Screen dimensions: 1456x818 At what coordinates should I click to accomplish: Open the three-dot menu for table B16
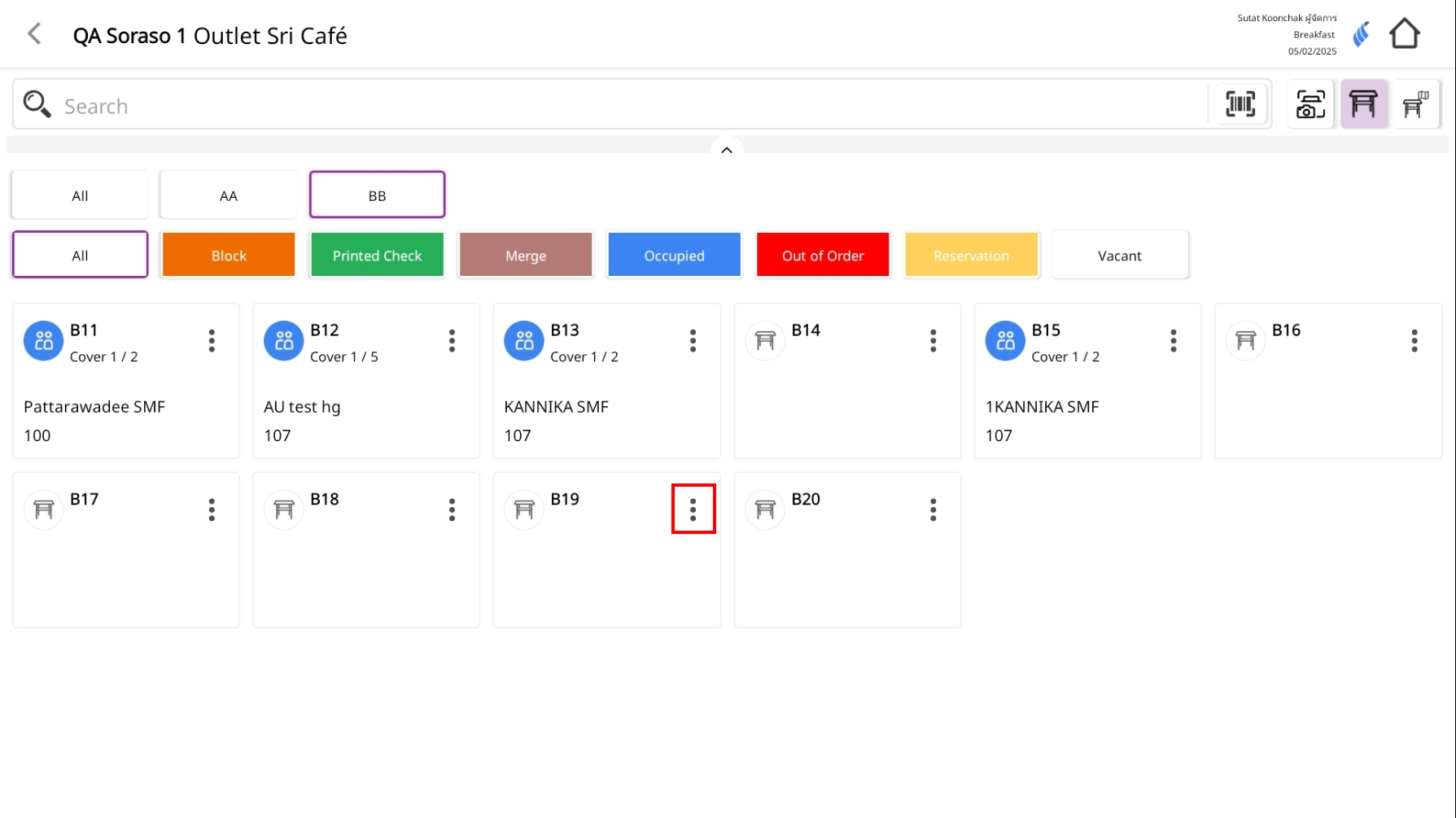point(1414,341)
